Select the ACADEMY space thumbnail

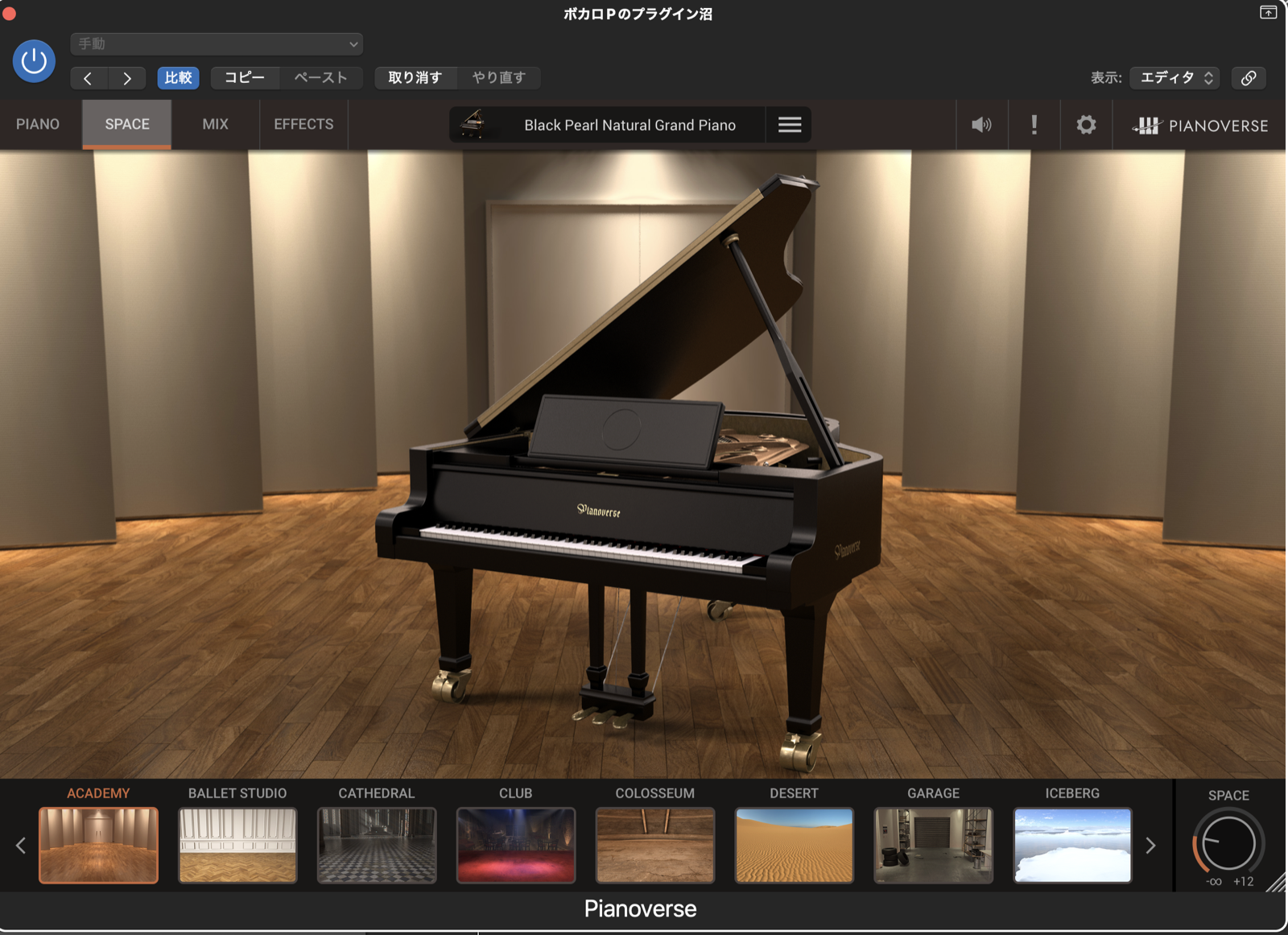[98, 846]
